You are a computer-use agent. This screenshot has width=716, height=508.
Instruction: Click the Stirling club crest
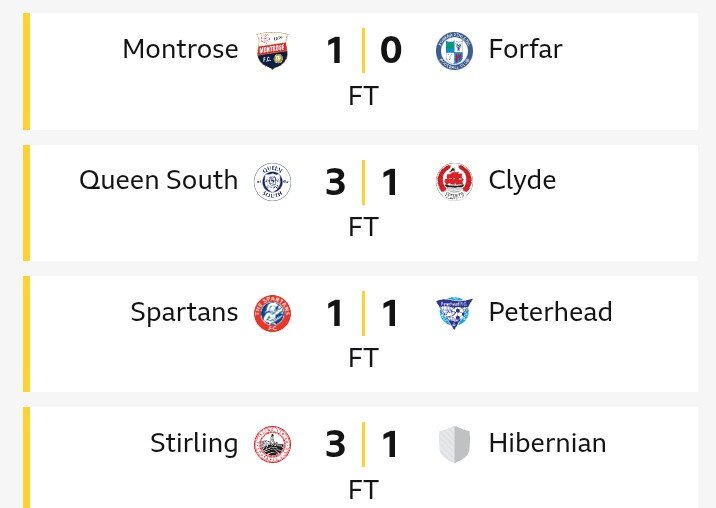click(x=272, y=444)
